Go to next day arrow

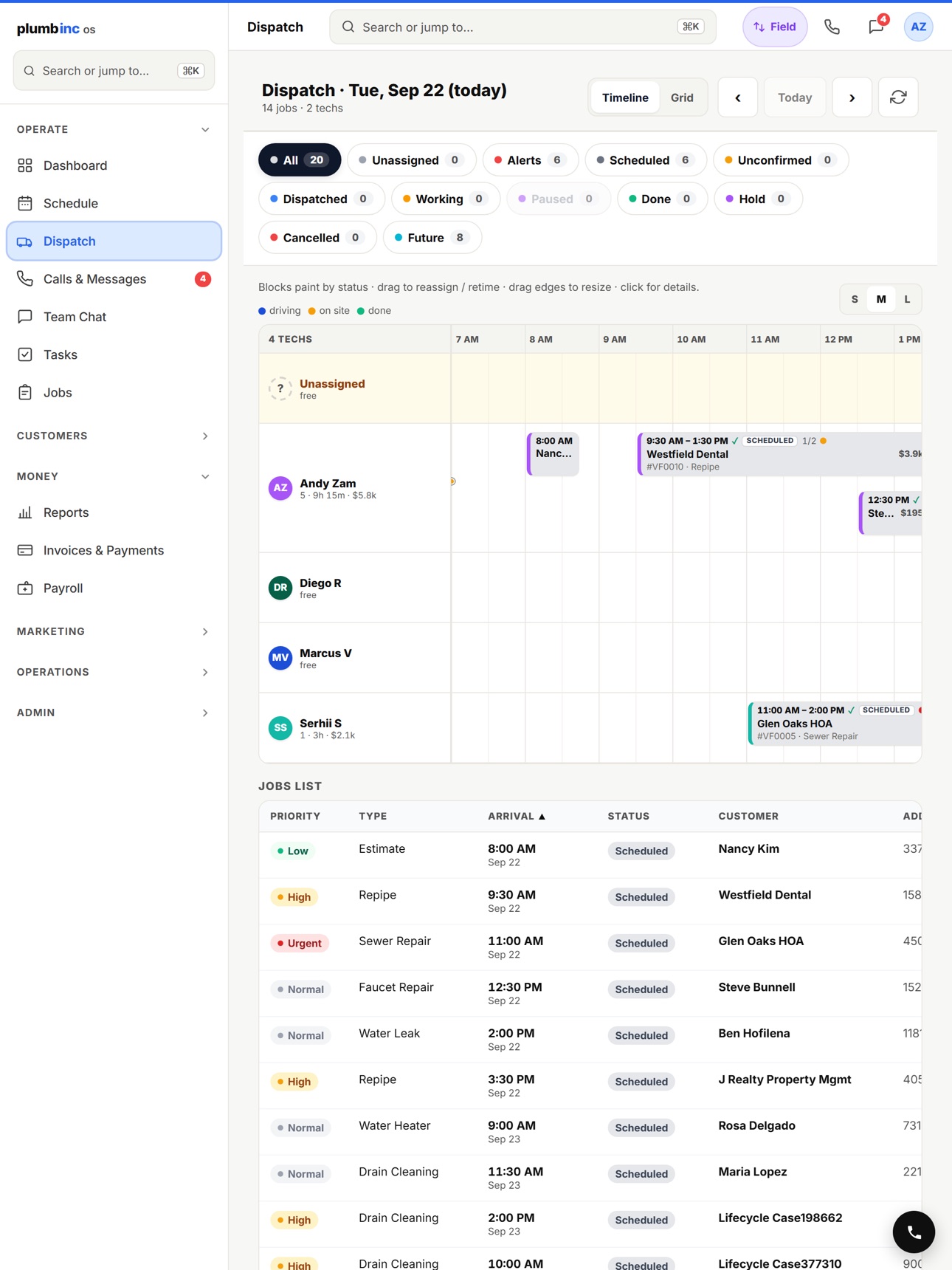[852, 97]
